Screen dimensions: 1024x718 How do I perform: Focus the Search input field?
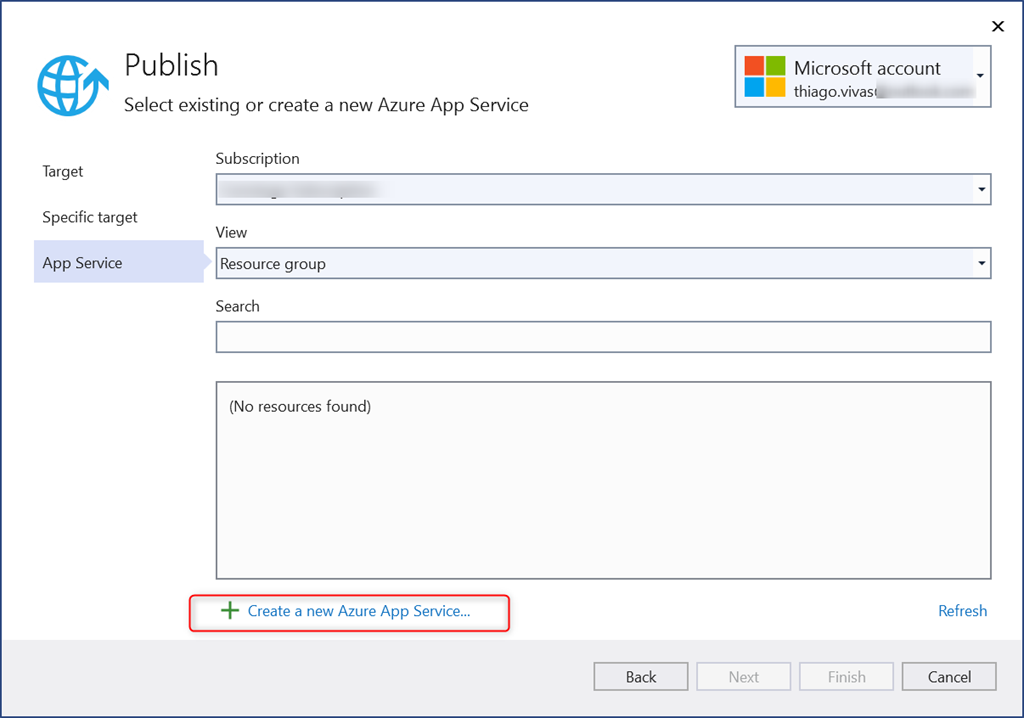coord(603,337)
